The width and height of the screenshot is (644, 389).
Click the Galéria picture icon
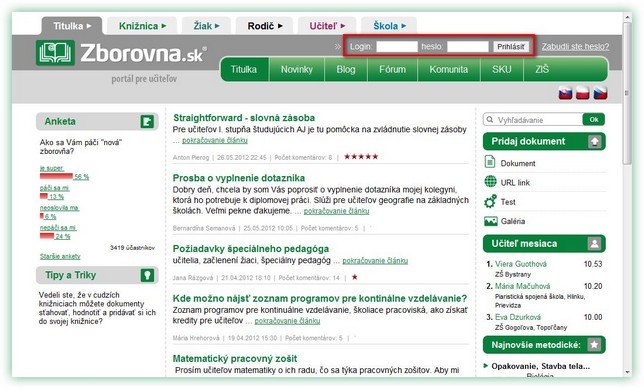click(x=491, y=221)
